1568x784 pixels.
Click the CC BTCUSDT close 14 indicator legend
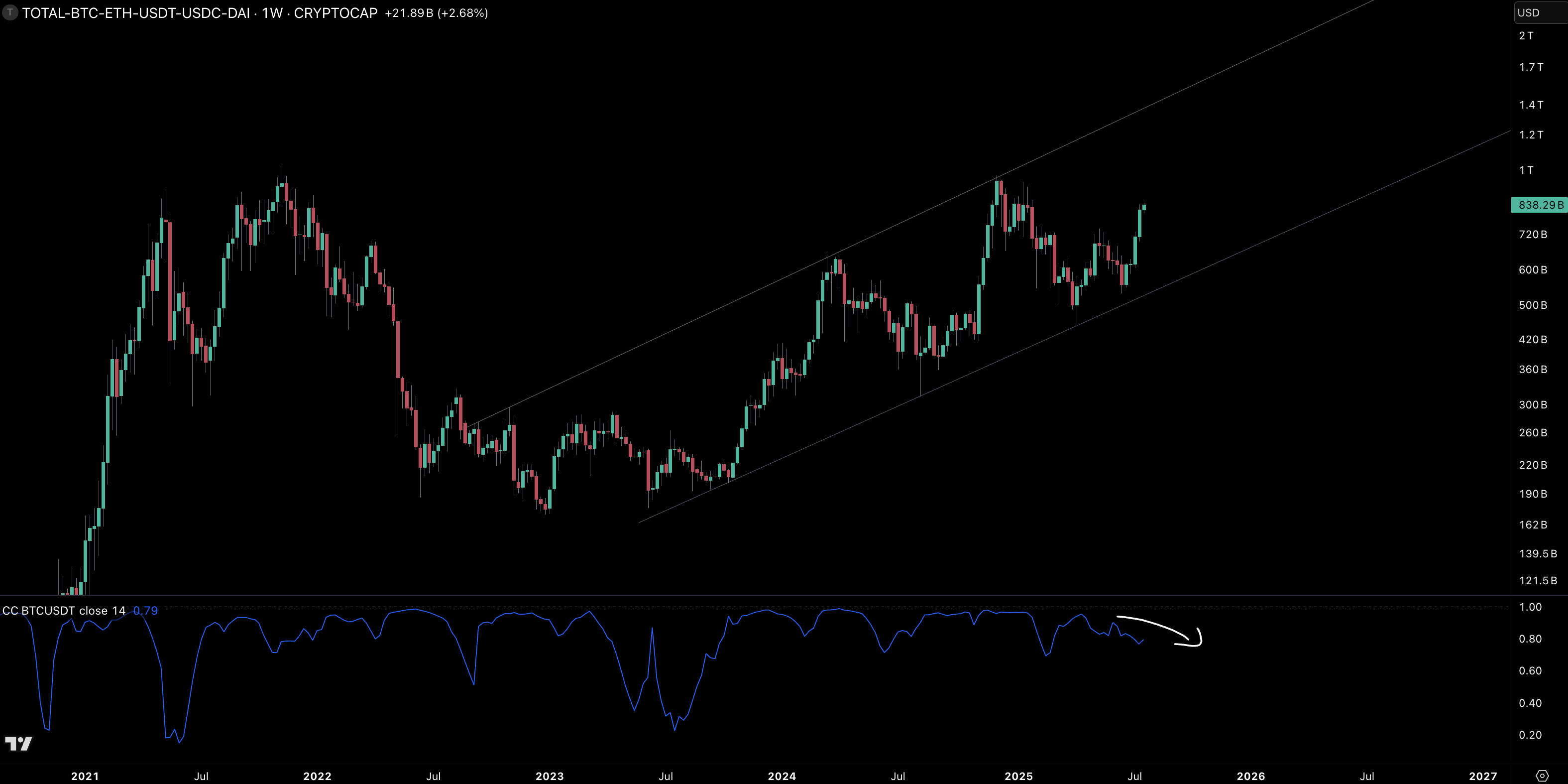pos(64,610)
